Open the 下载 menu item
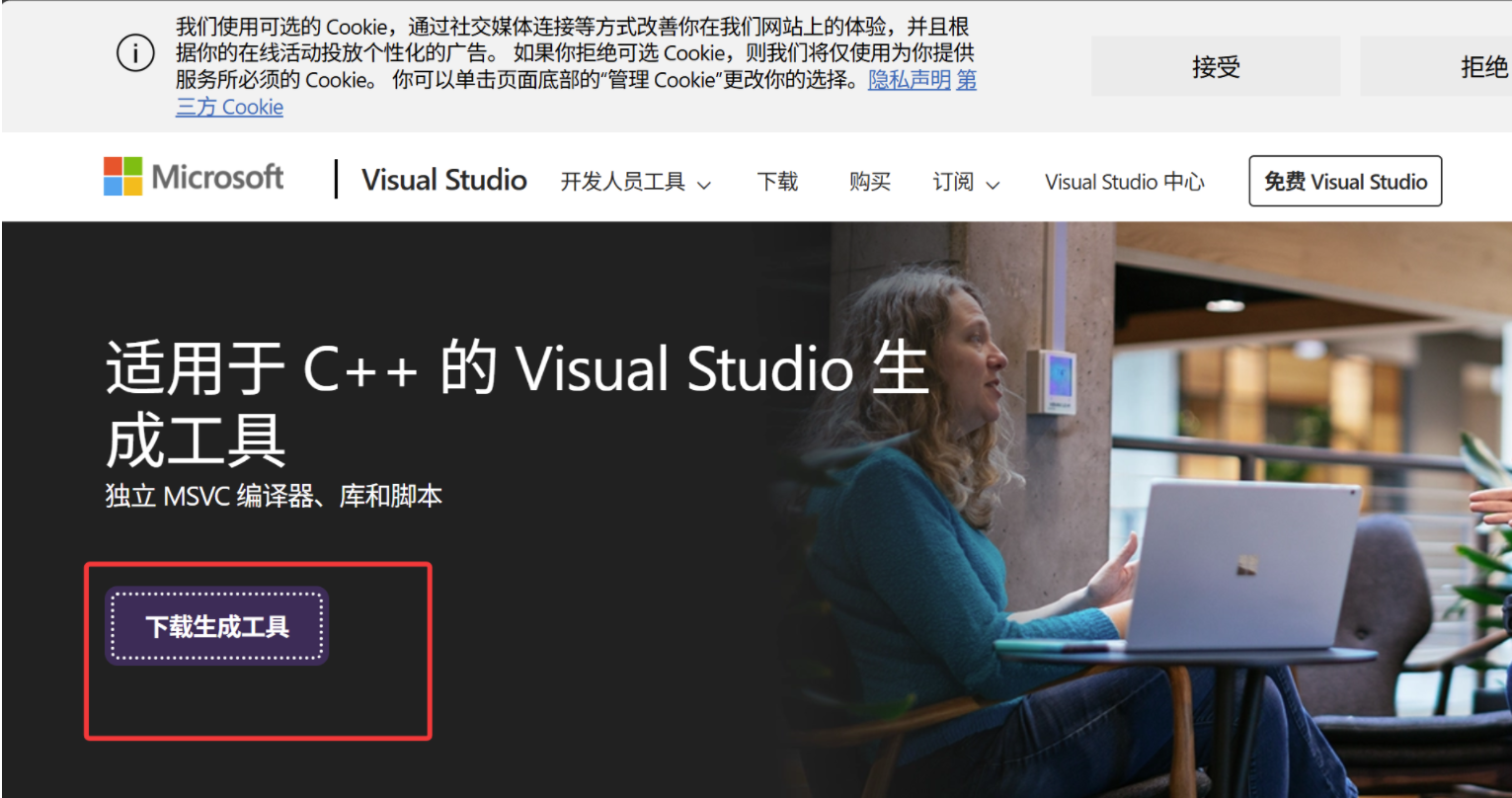 tap(777, 182)
